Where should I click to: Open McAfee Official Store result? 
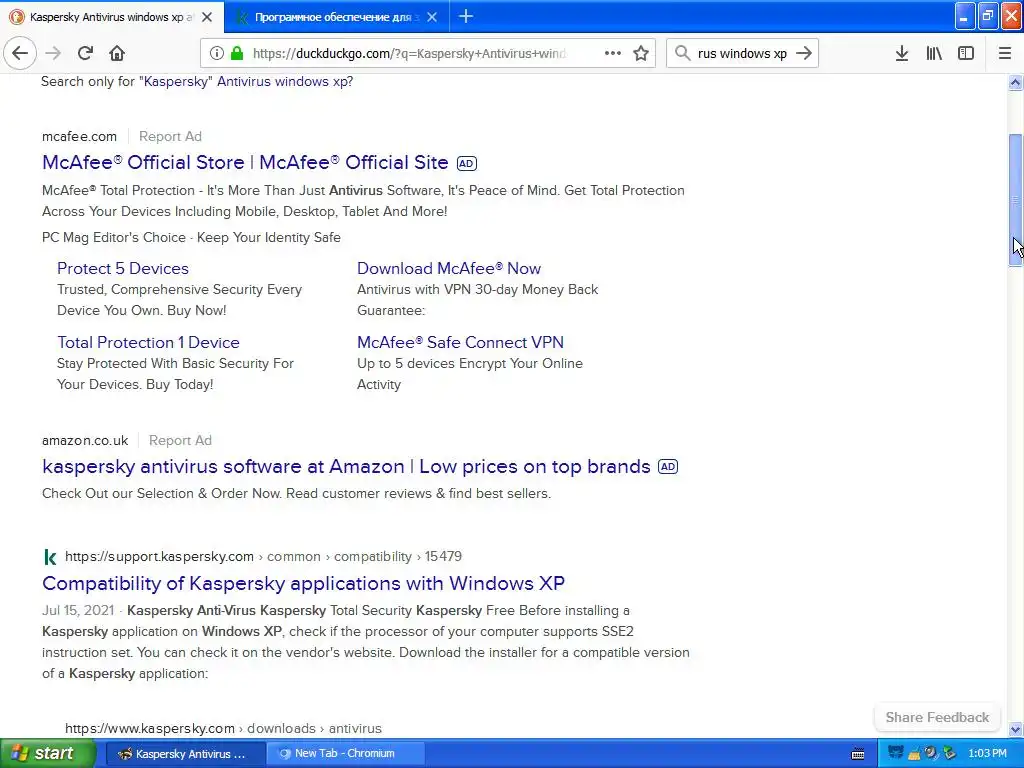[x=245, y=162]
